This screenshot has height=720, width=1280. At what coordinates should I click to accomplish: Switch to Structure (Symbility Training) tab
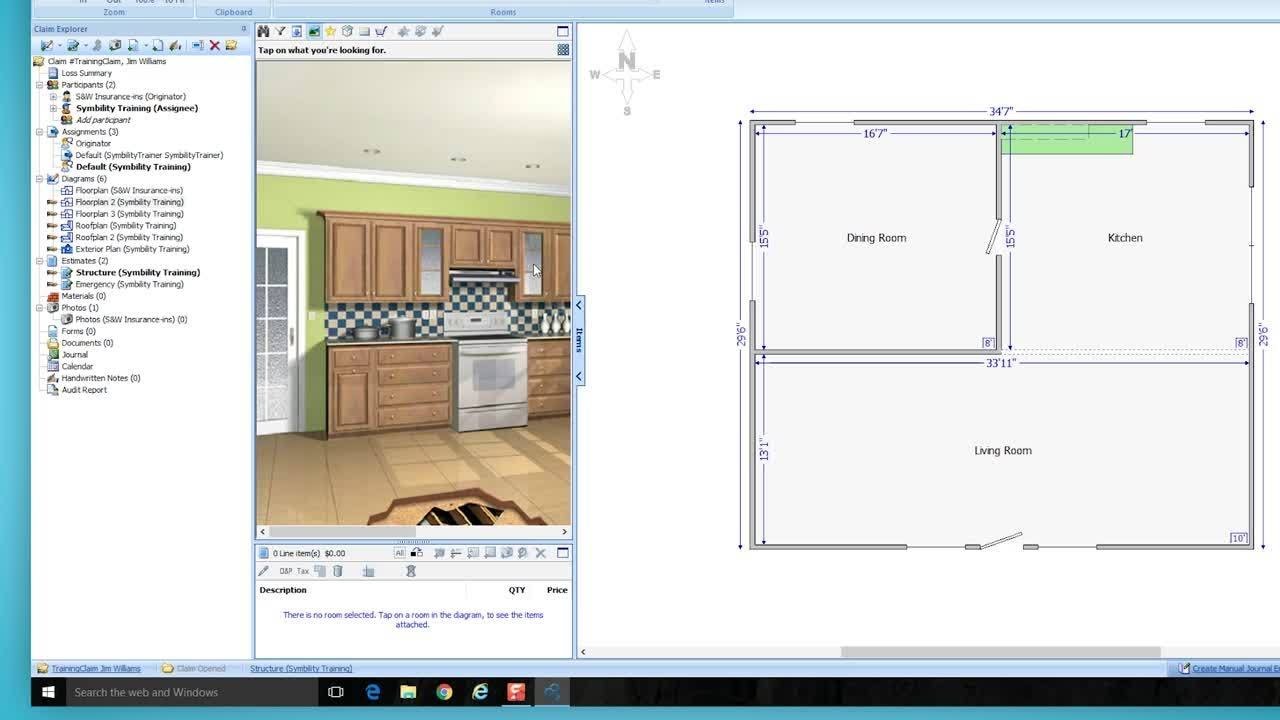tap(301, 668)
